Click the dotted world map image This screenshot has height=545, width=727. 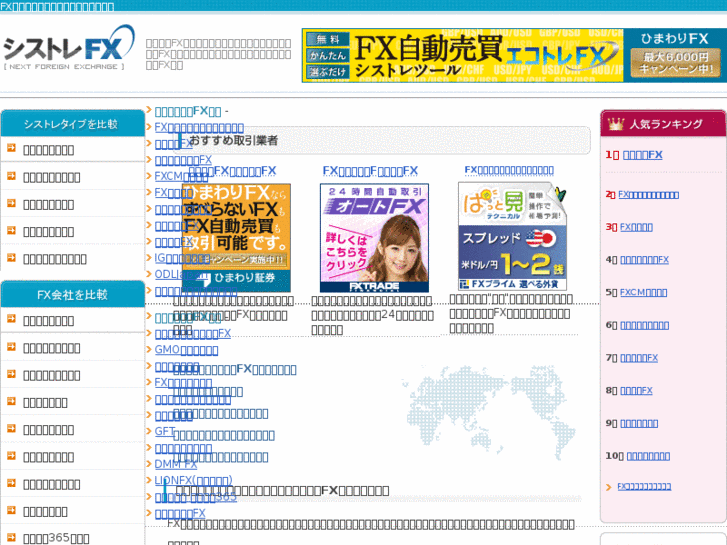pyautogui.click(x=491, y=412)
